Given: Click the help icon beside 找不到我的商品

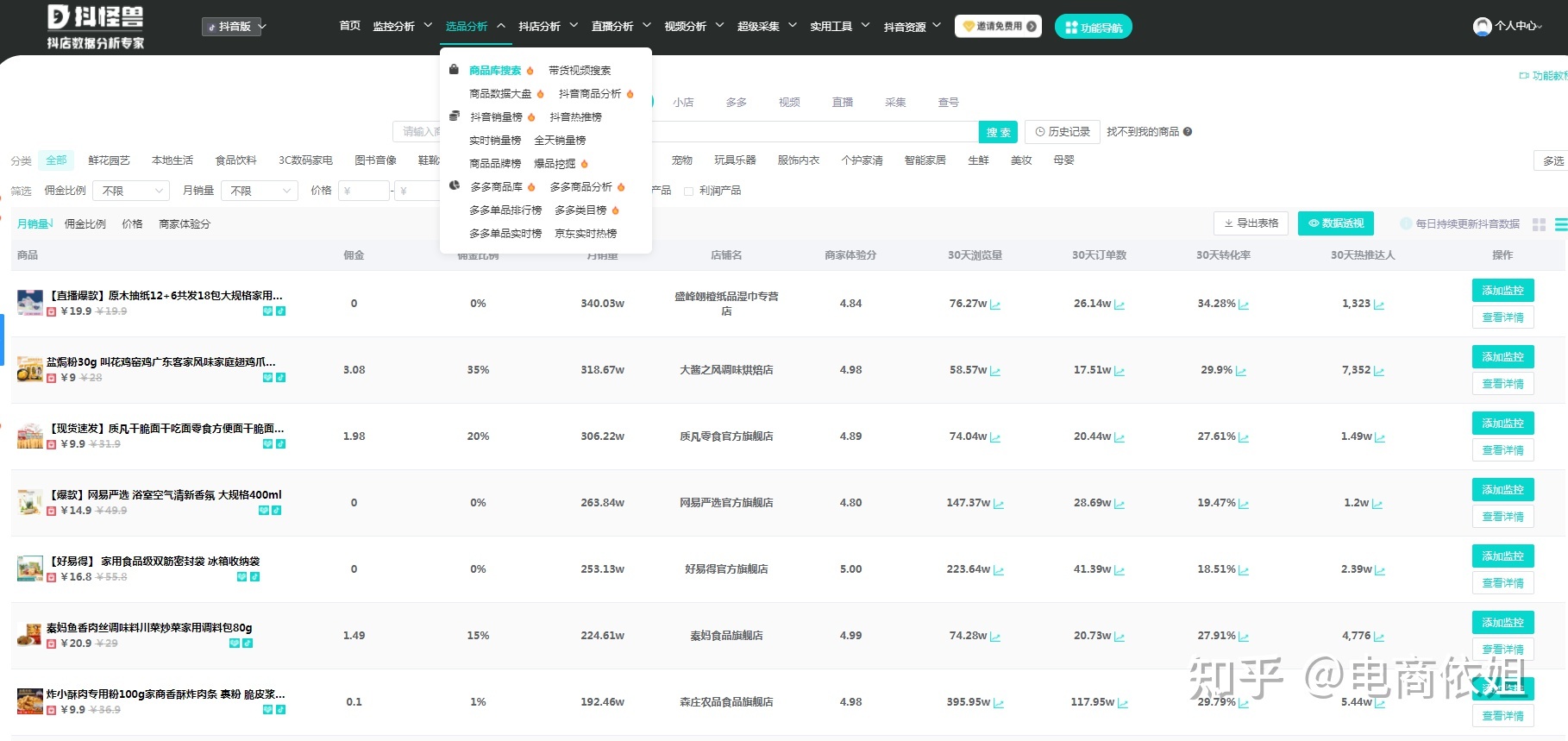Looking at the screenshot, I should point(1188,132).
